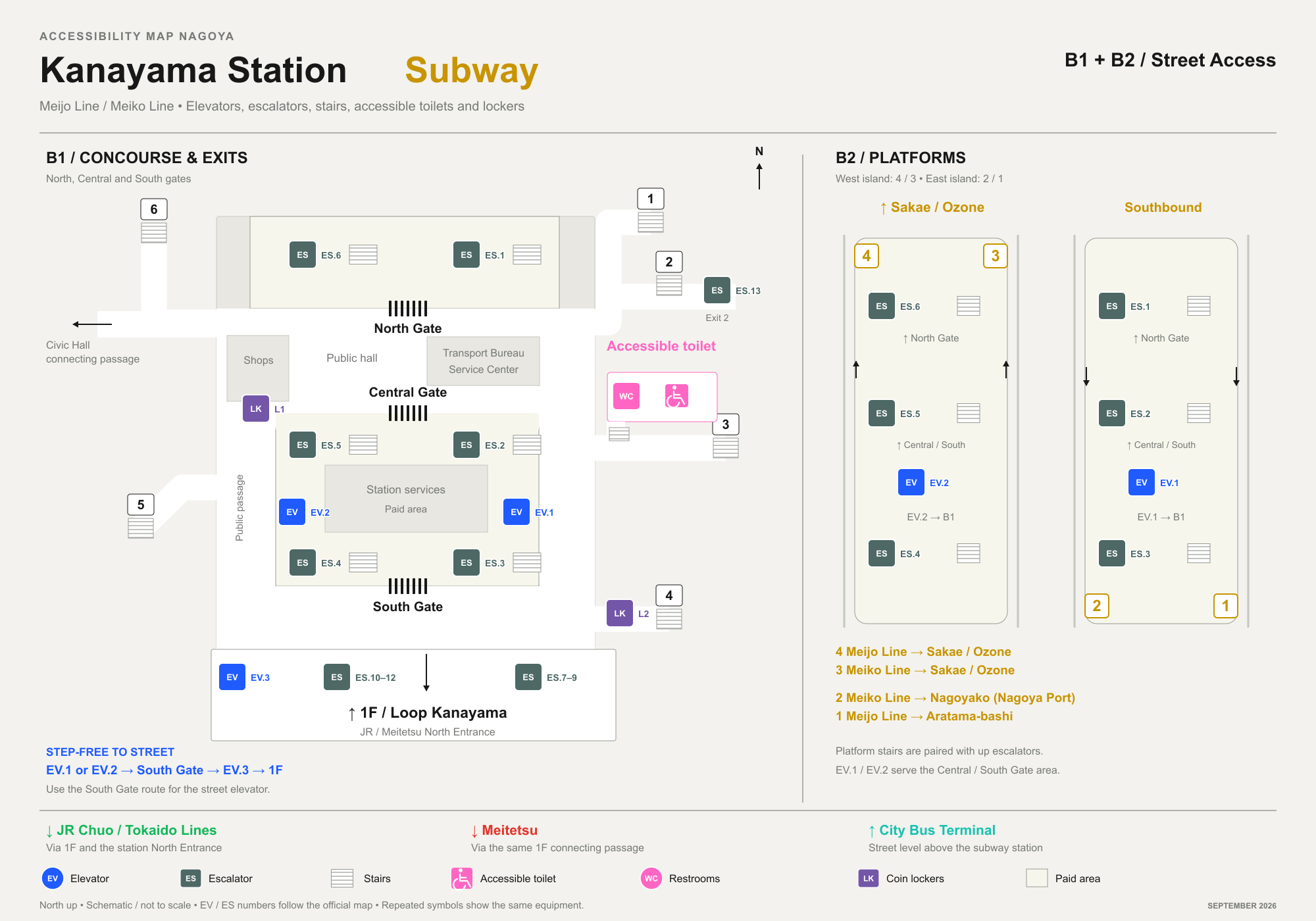Click the EV.2 elevator icon on the B2 west platform

[x=911, y=482]
